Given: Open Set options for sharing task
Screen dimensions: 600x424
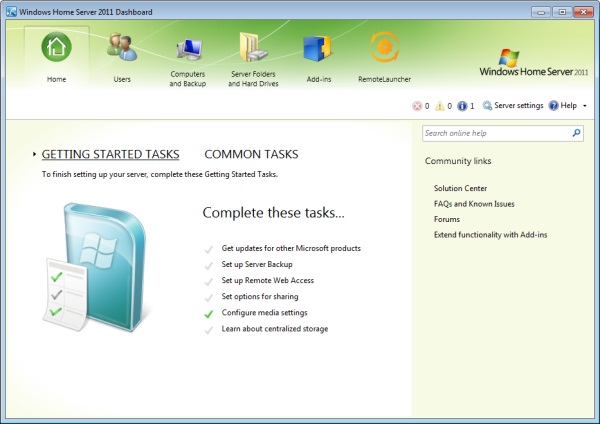Looking at the screenshot, I should (260, 297).
